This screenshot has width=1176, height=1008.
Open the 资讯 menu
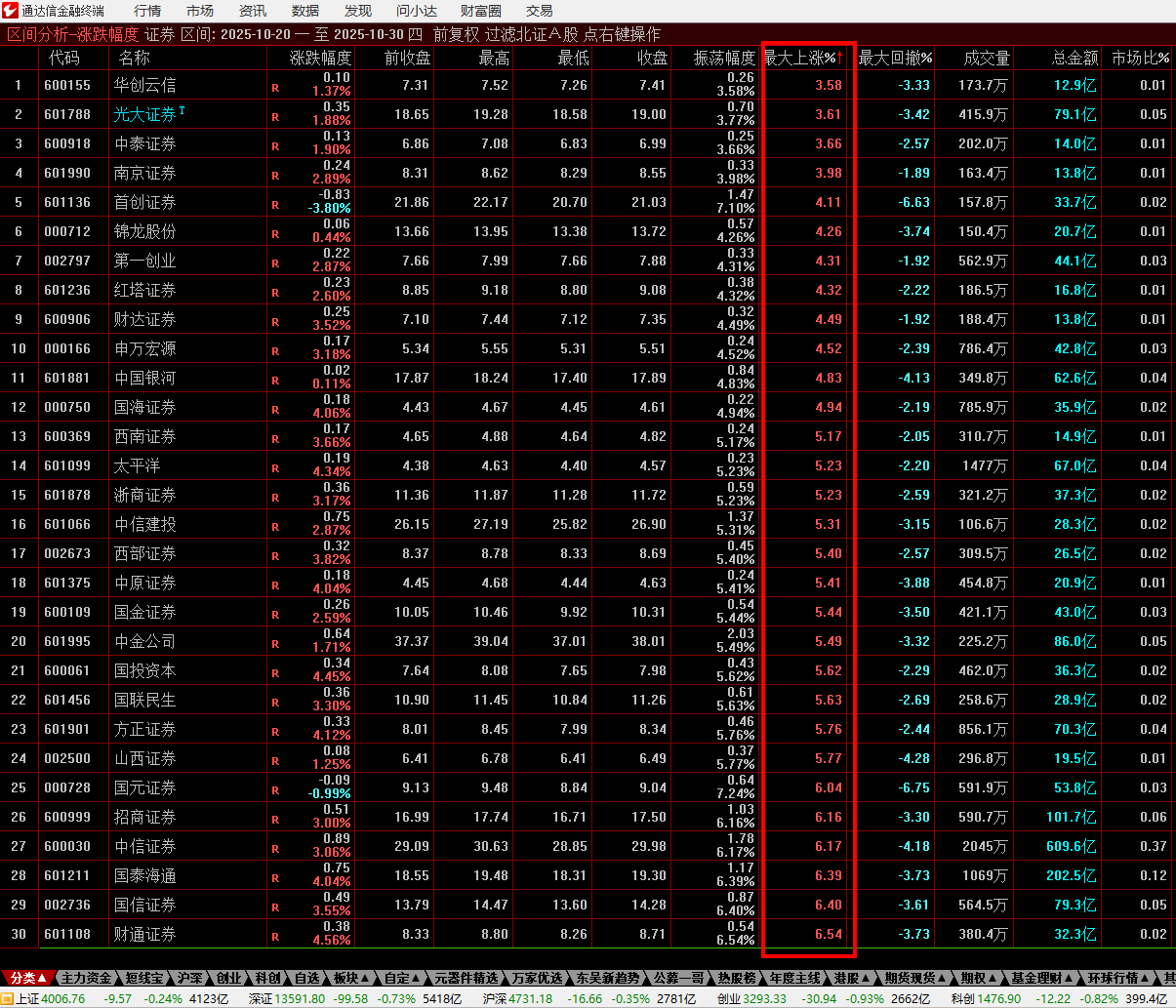pyautogui.click(x=253, y=11)
